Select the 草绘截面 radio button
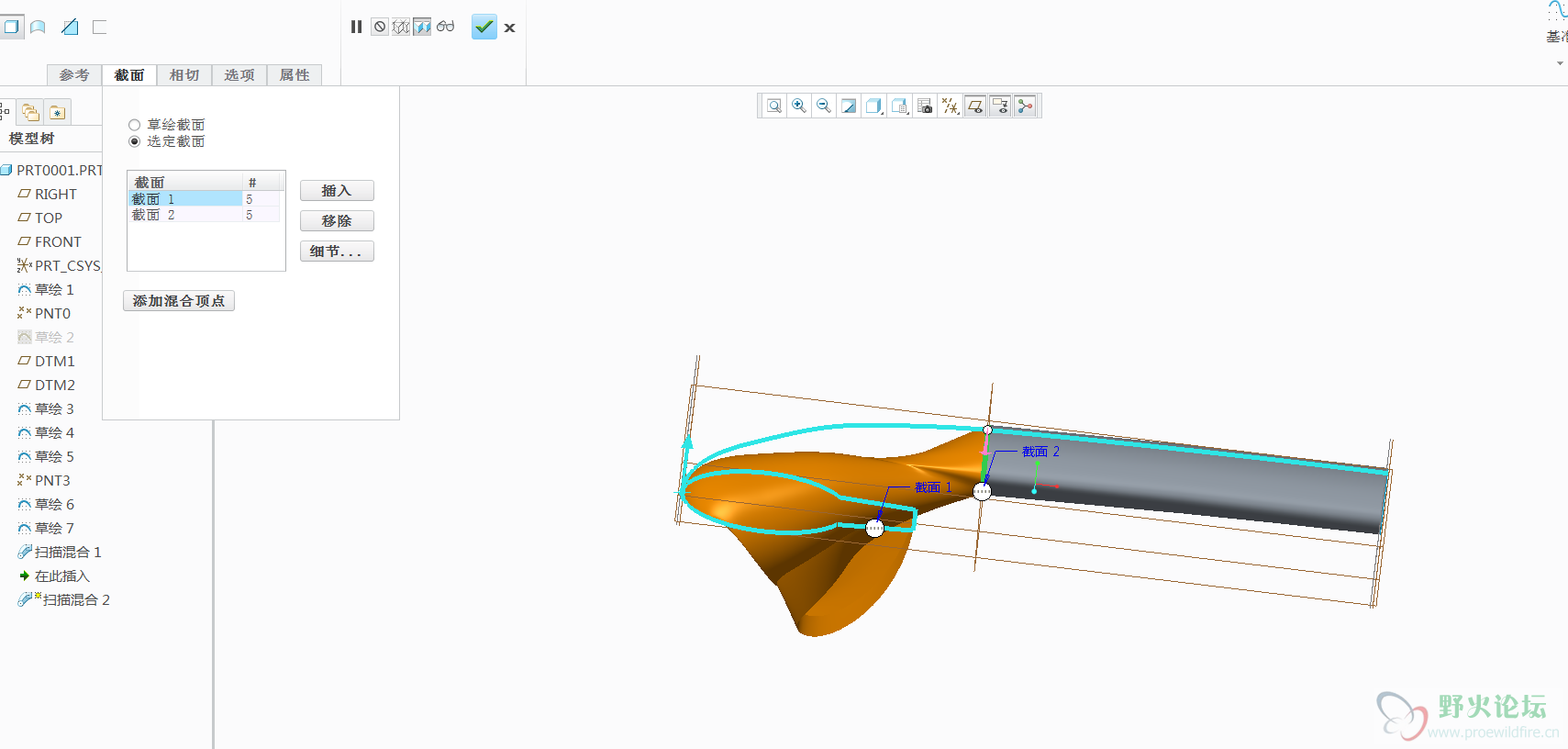 135,125
